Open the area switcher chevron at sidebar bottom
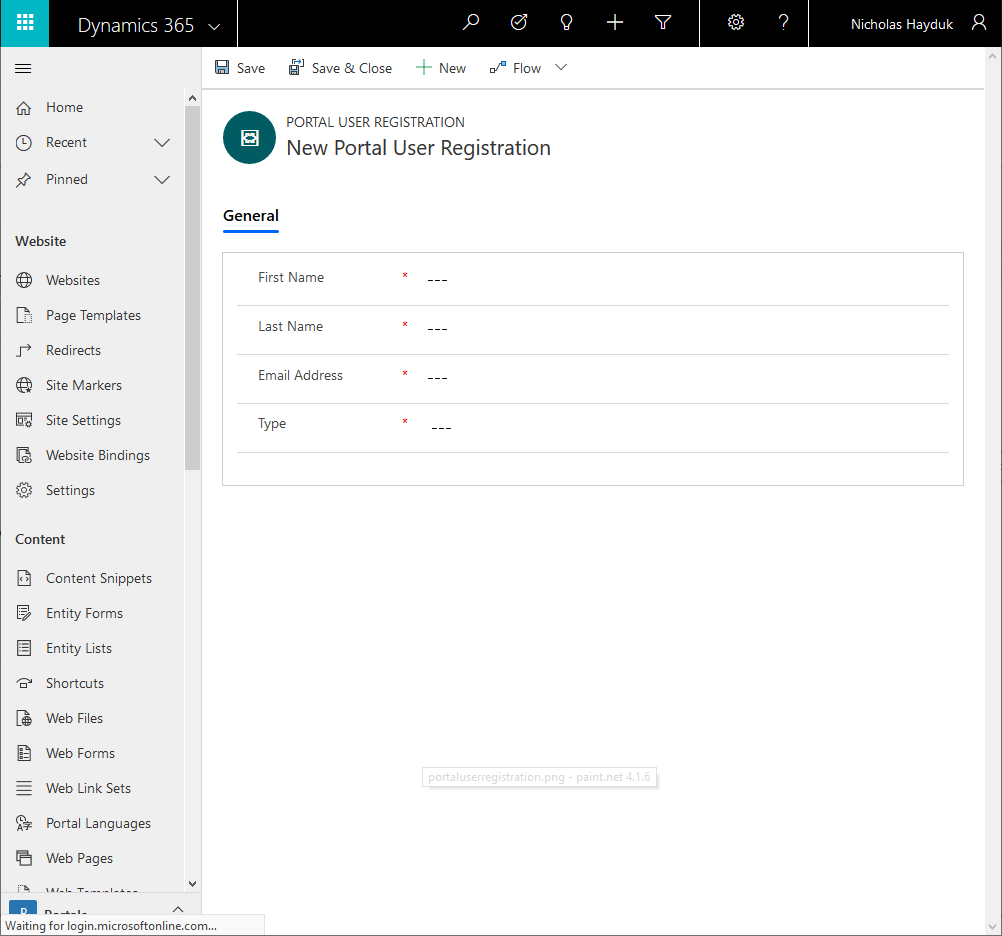 tap(178, 909)
